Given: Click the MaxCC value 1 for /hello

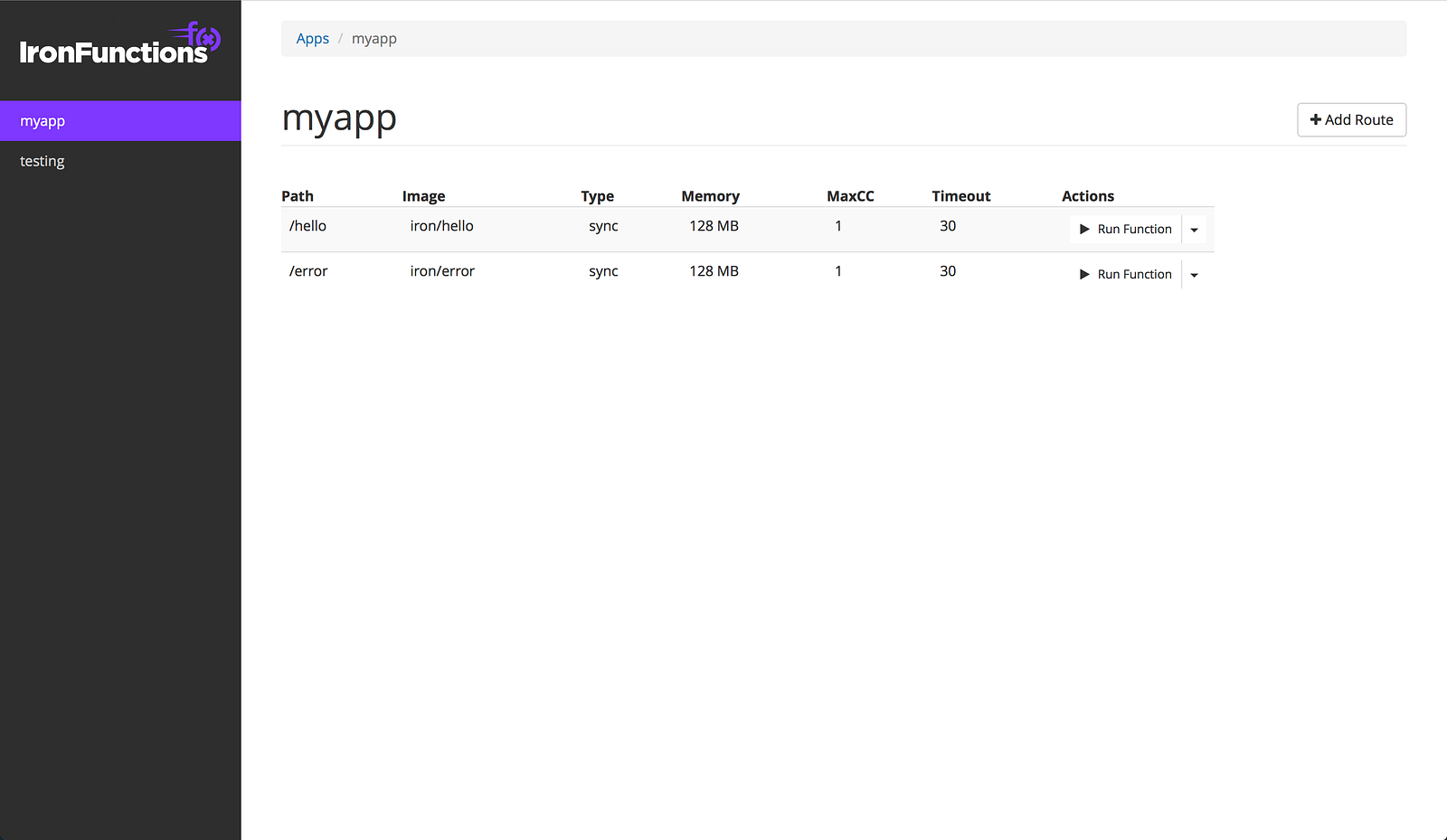Looking at the screenshot, I should click(838, 226).
